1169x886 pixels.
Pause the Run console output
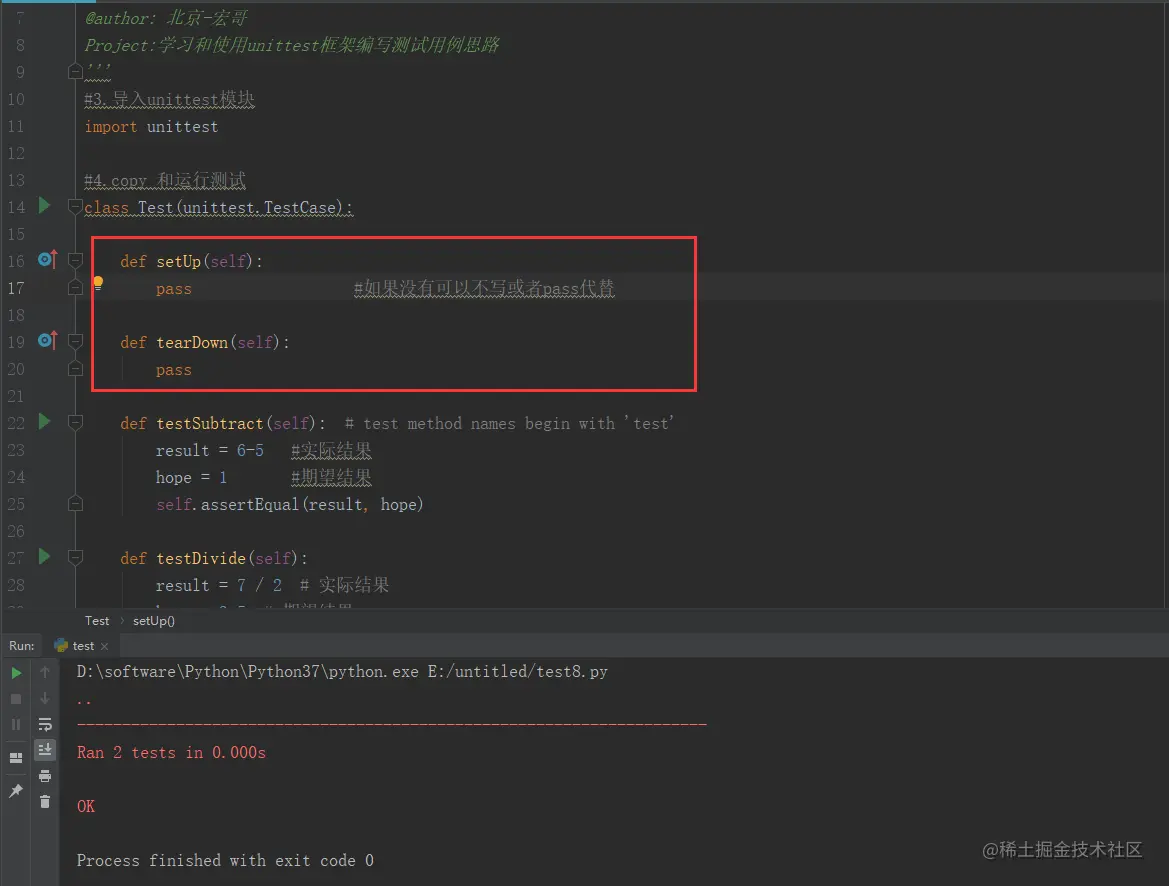[16, 724]
